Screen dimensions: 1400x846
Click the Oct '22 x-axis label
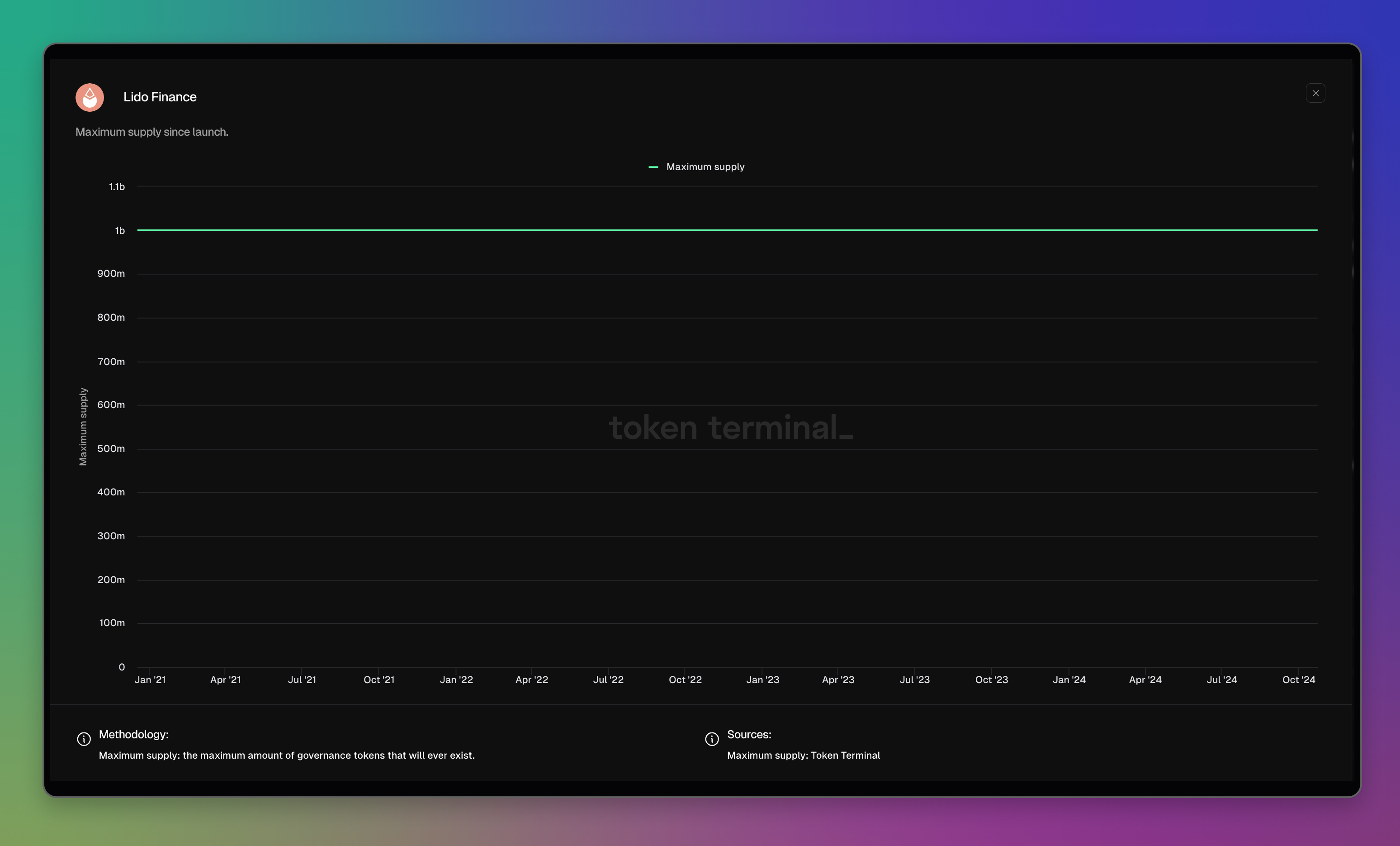coord(685,680)
